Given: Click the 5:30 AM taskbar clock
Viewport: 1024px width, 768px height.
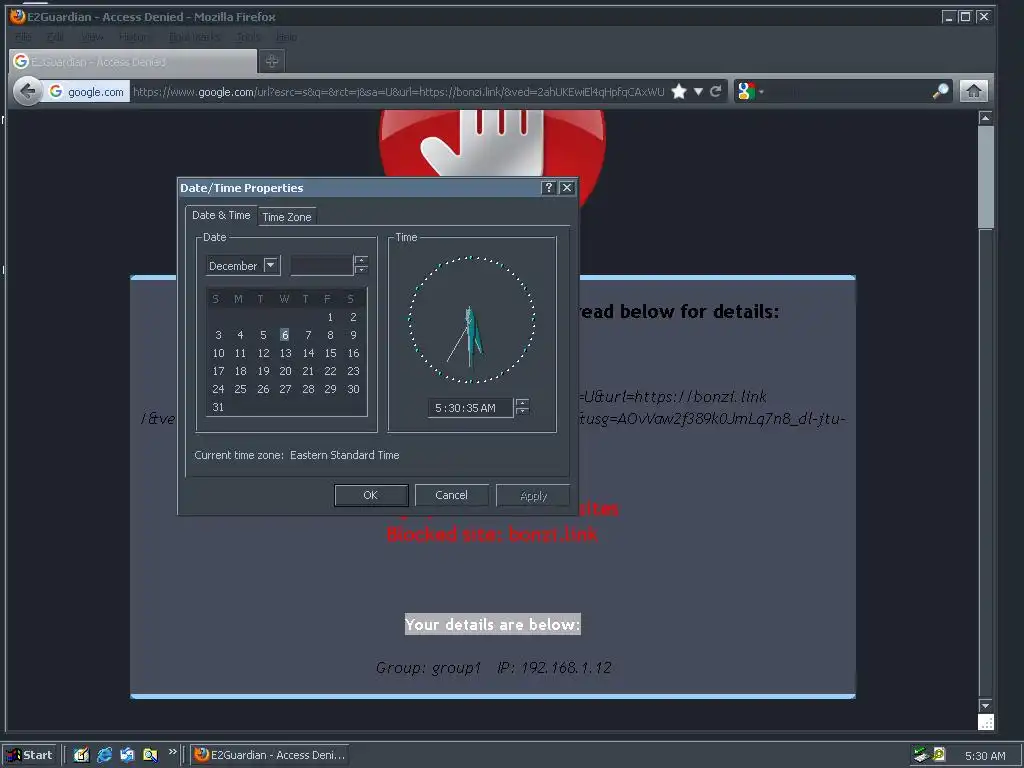Looking at the screenshot, I should coord(985,756).
